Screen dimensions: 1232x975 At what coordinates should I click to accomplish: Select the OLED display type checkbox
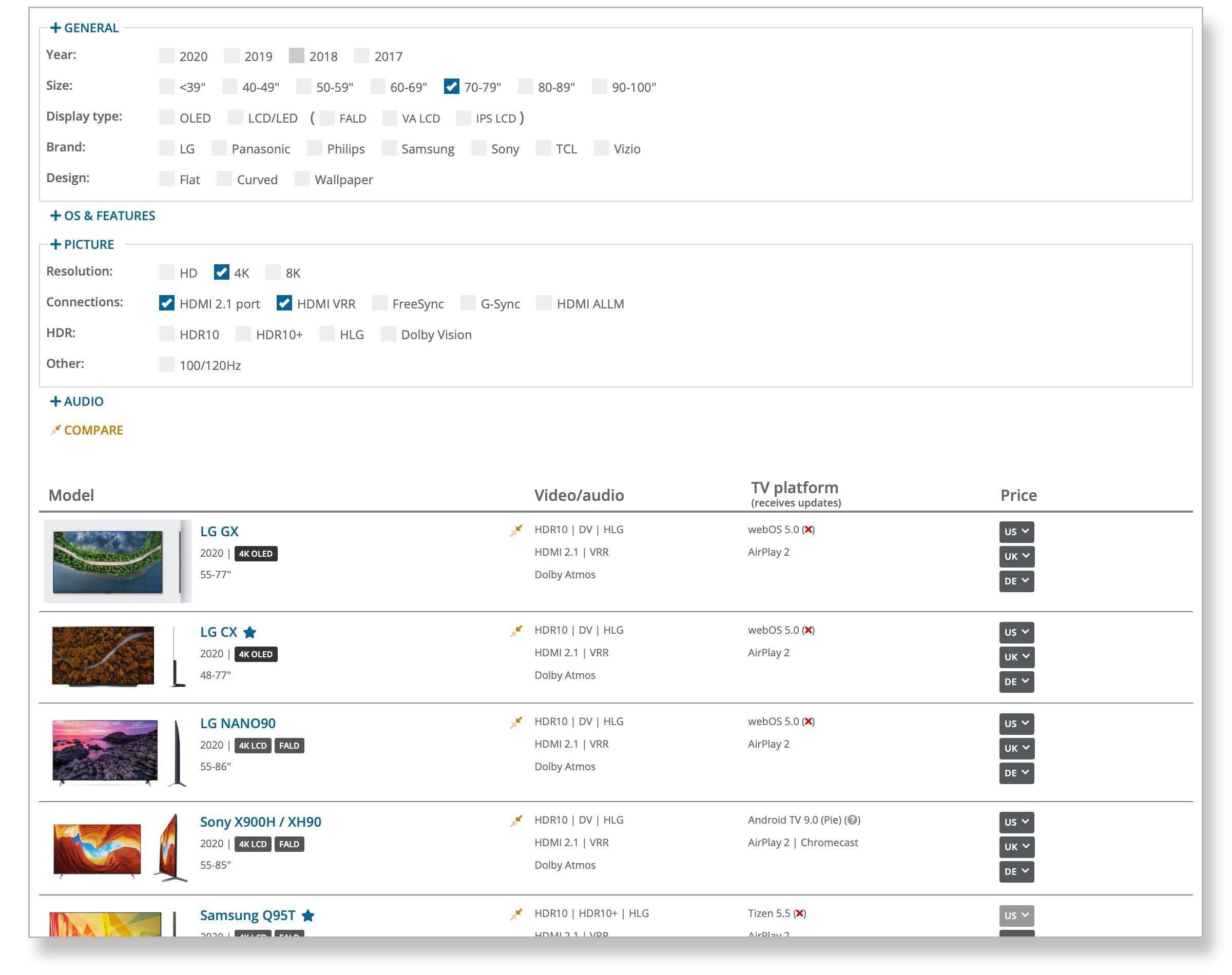(x=167, y=117)
